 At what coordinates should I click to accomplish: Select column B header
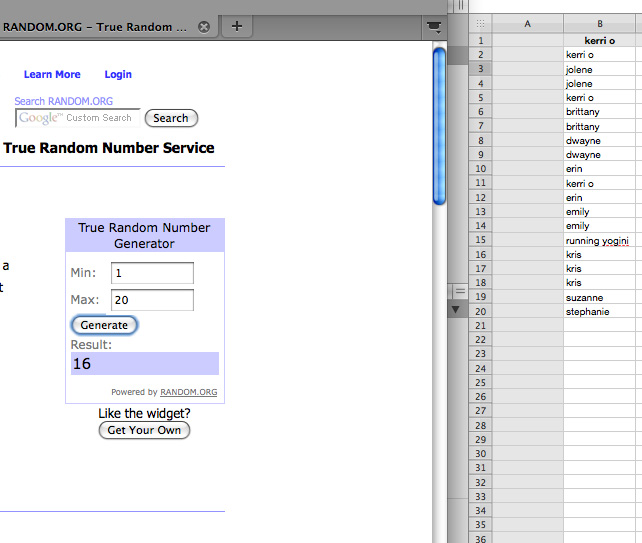pyautogui.click(x=600, y=23)
